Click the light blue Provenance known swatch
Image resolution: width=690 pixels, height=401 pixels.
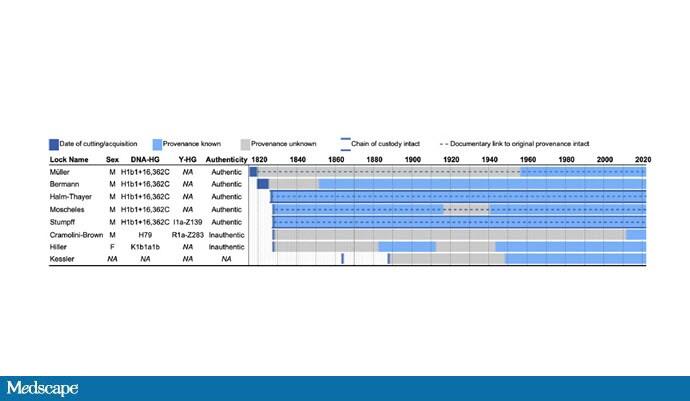[x=157, y=143]
